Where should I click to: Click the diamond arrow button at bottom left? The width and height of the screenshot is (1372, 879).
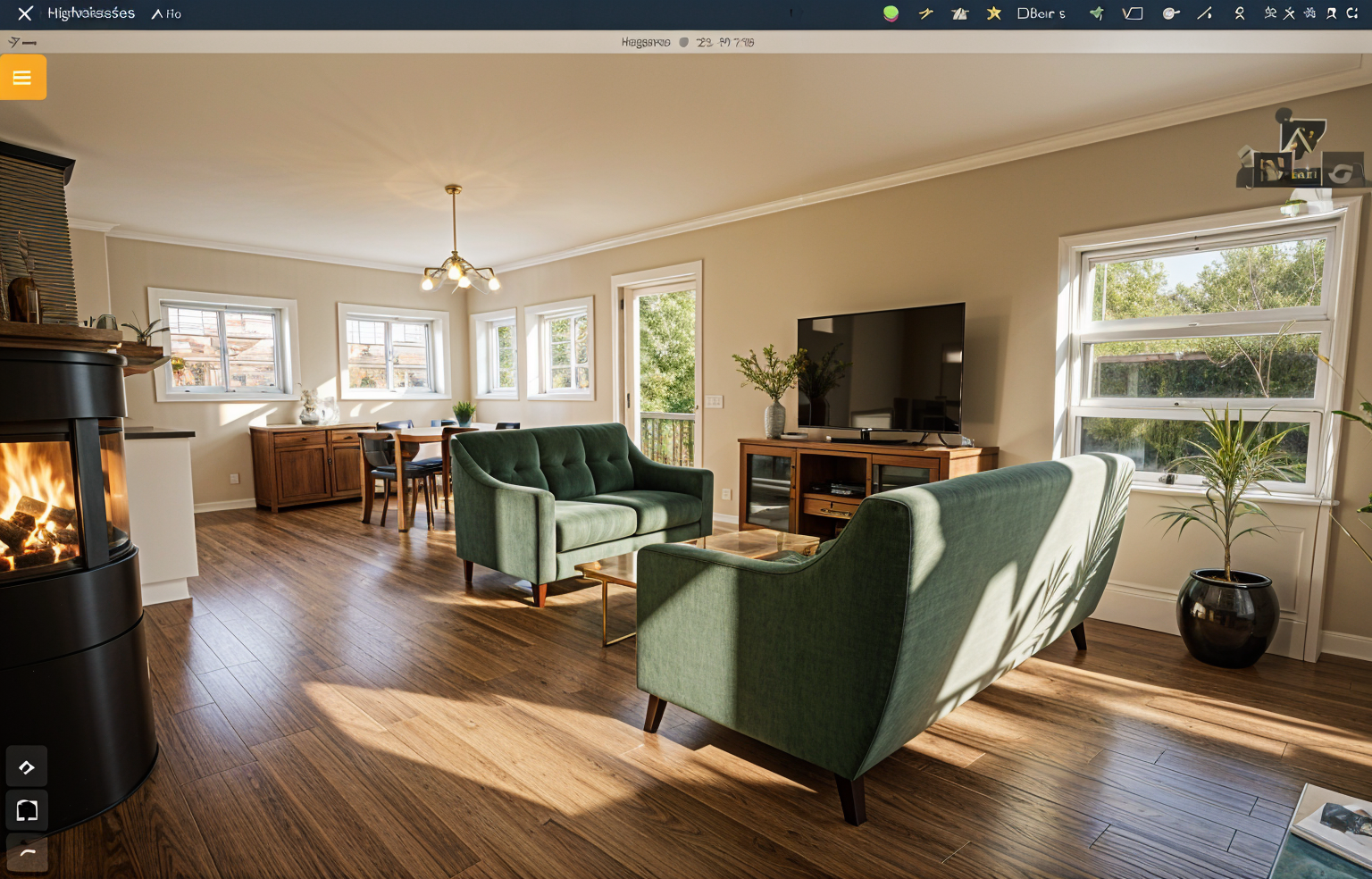pyautogui.click(x=27, y=767)
